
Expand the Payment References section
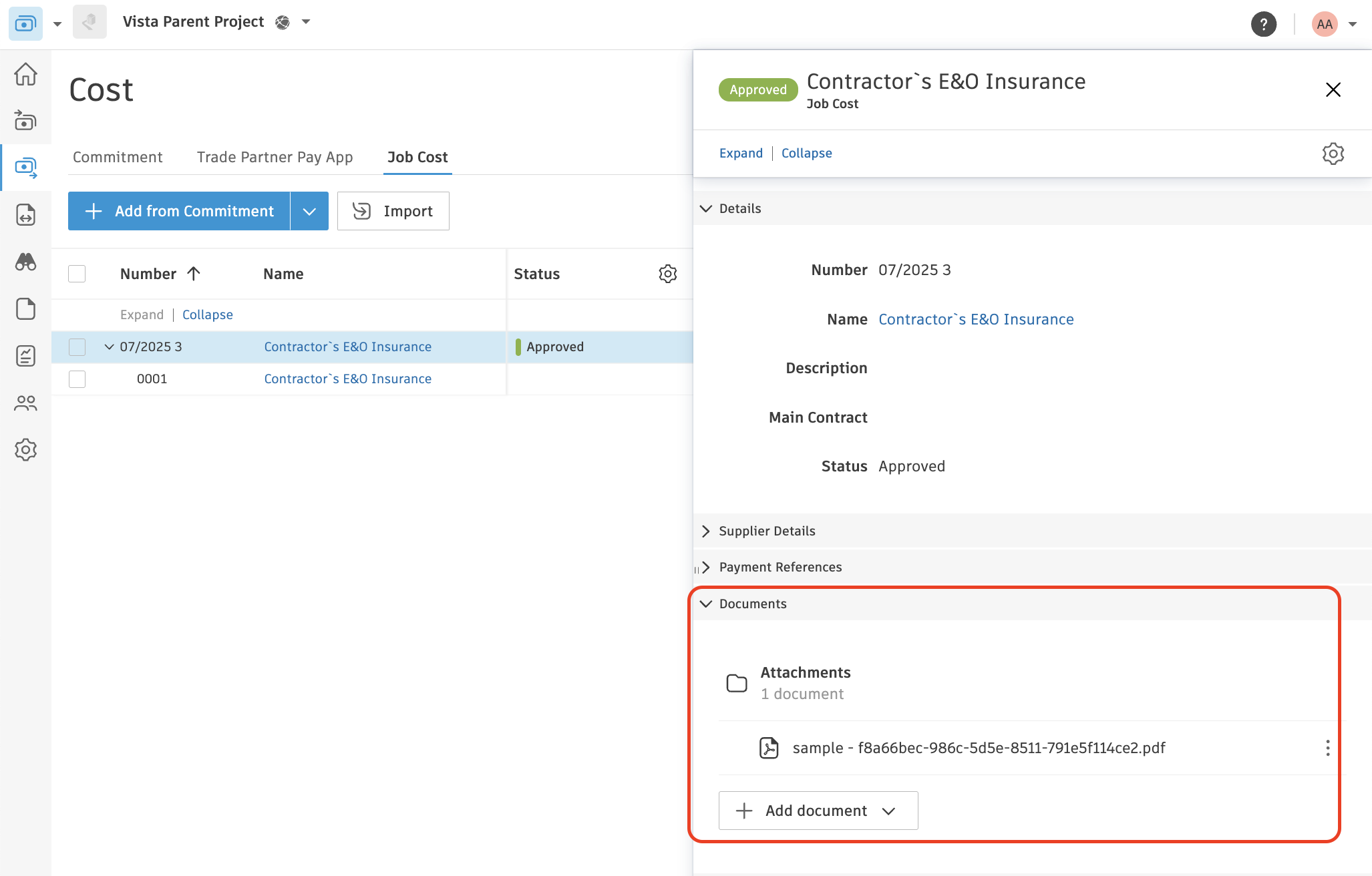[x=705, y=567]
